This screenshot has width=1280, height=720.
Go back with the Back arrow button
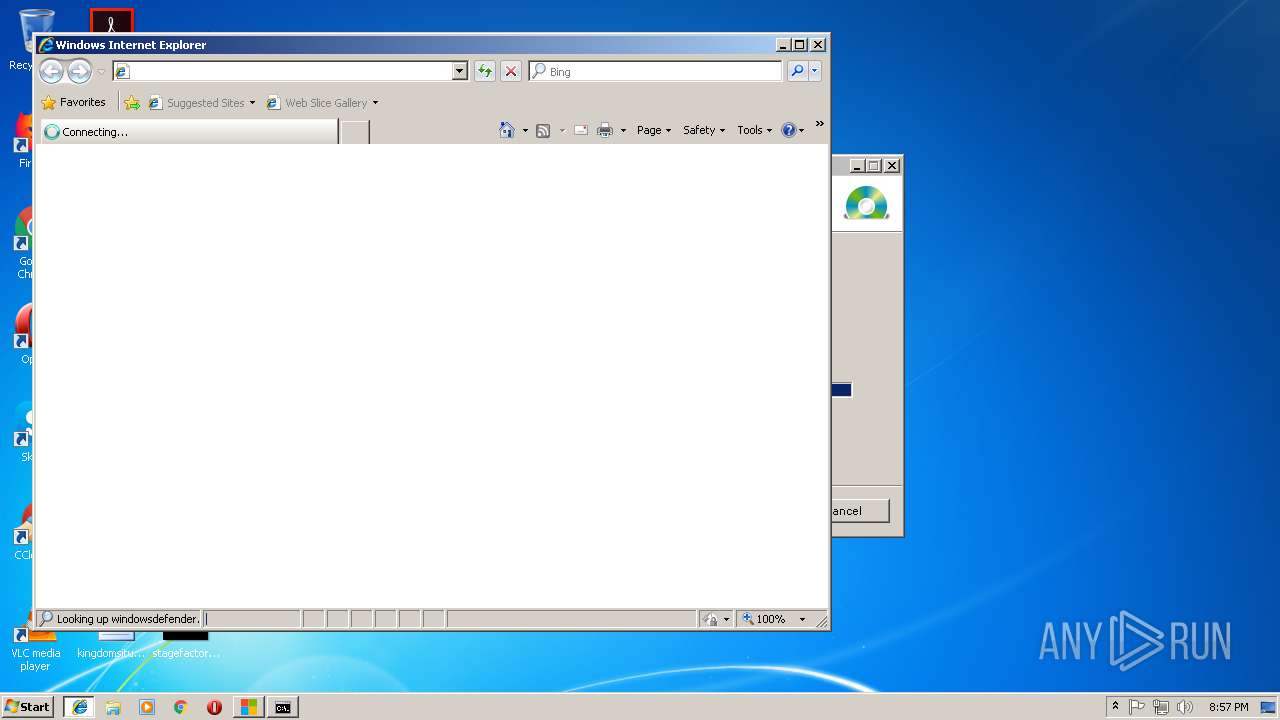(x=51, y=71)
